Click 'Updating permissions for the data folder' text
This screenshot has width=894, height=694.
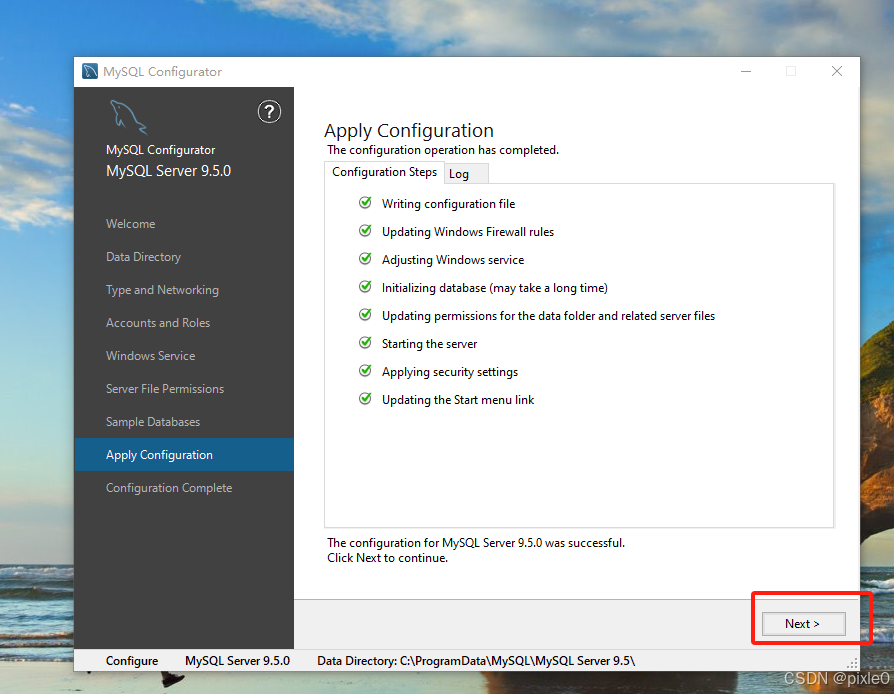548,316
